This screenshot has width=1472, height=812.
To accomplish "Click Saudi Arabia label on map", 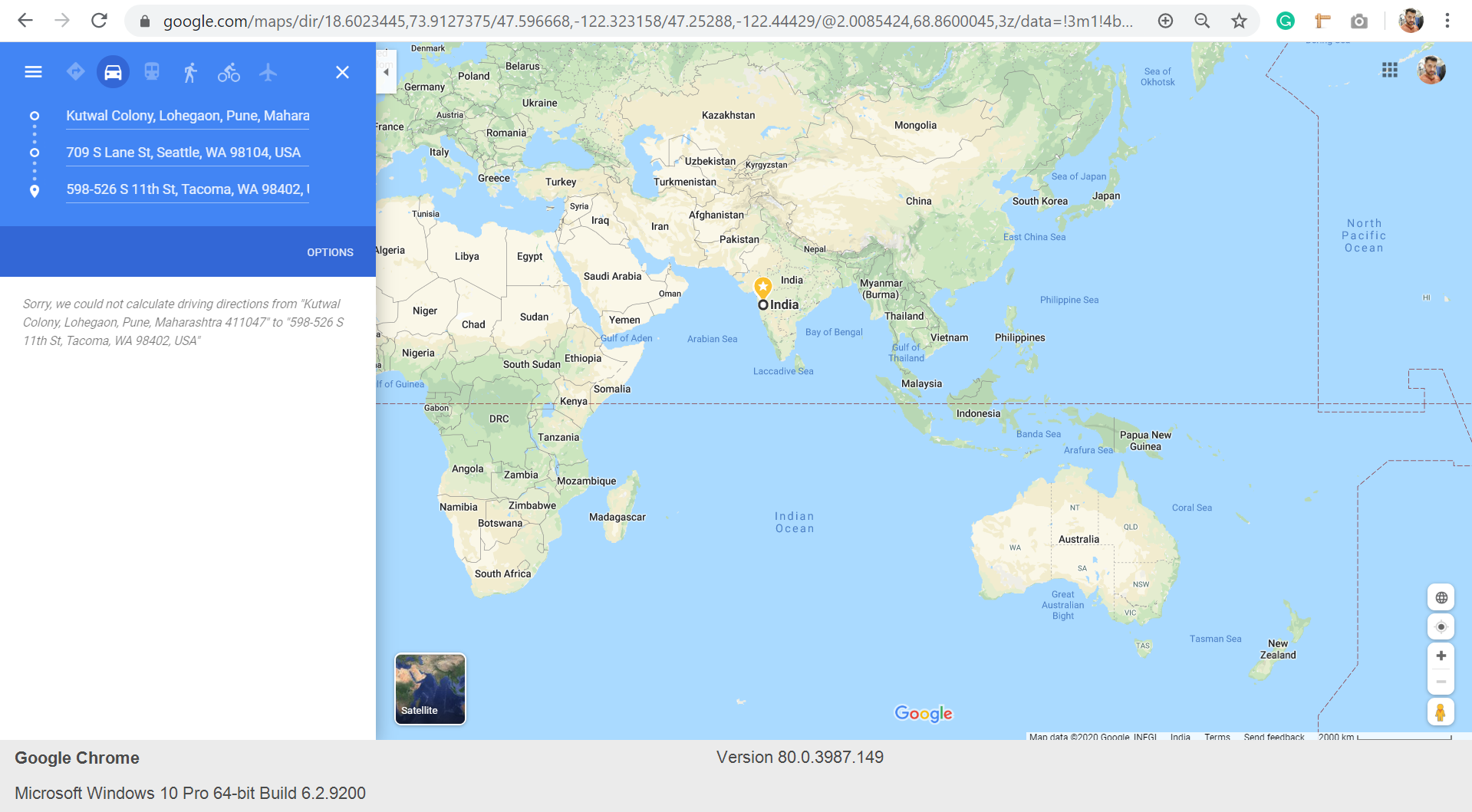I will point(612,276).
